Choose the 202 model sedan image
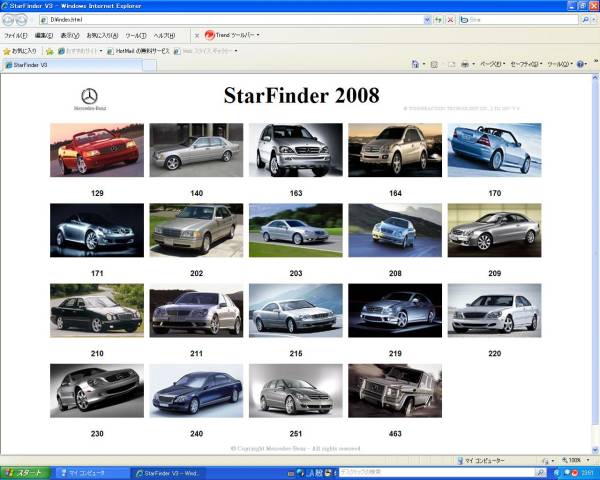The image size is (600, 480). point(196,230)
